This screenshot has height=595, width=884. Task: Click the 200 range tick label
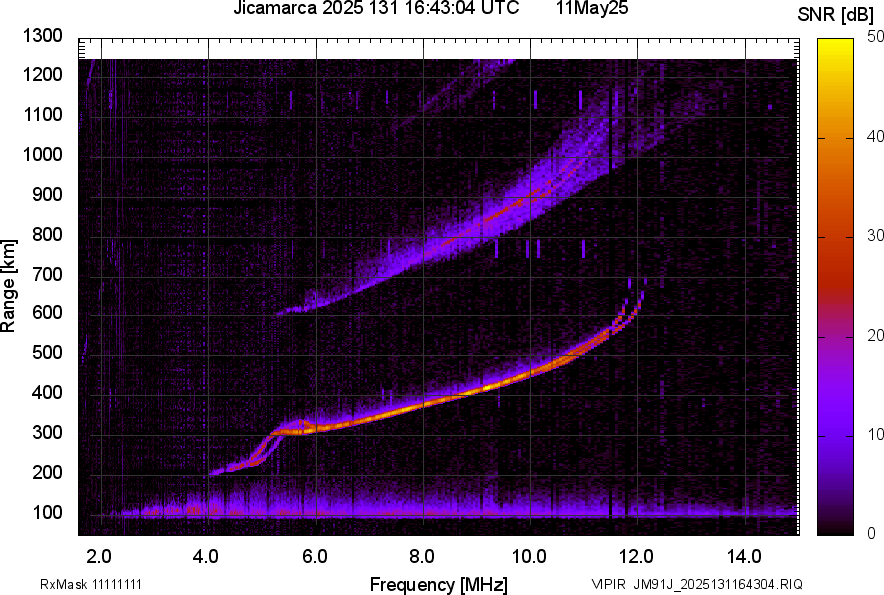click(x=47, y=472)
